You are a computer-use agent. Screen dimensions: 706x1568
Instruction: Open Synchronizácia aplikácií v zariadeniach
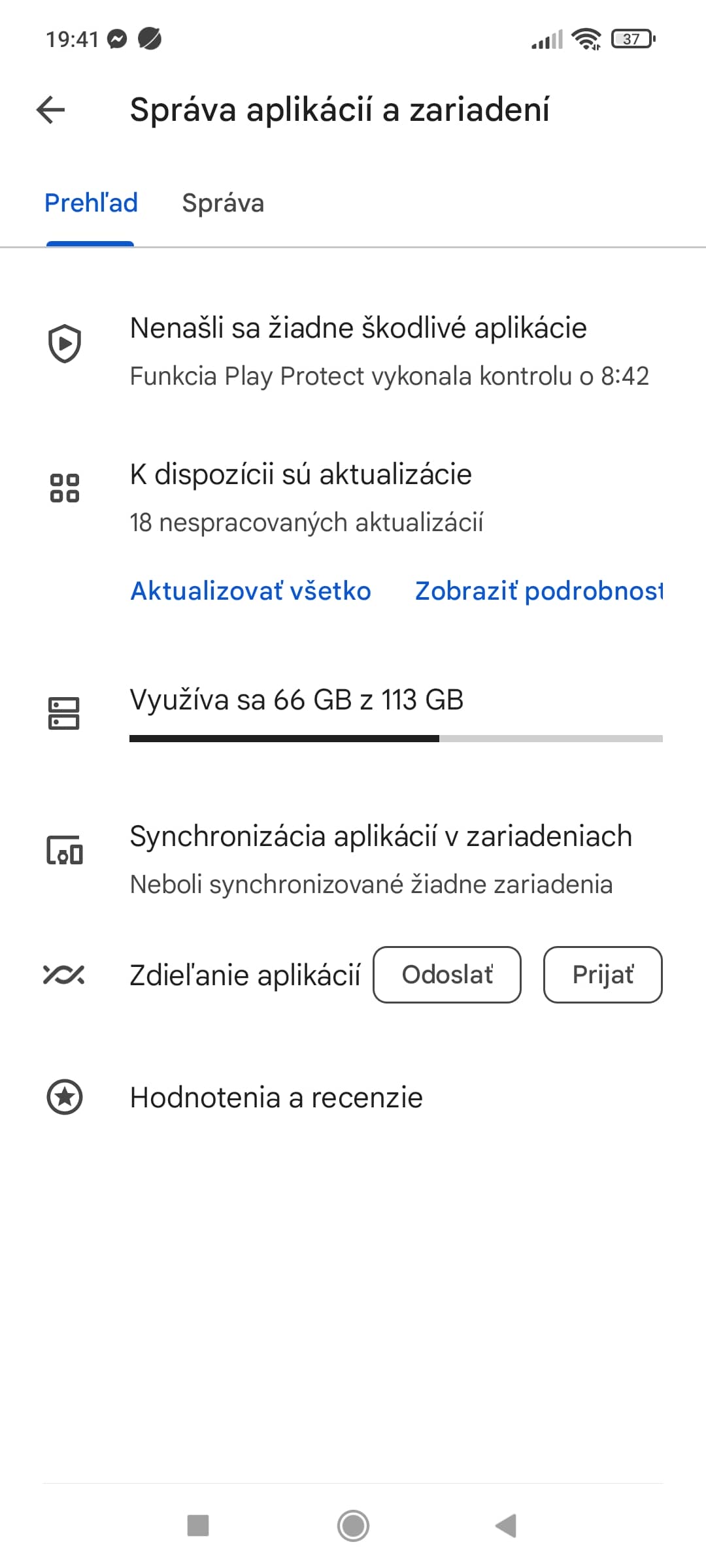353,859
